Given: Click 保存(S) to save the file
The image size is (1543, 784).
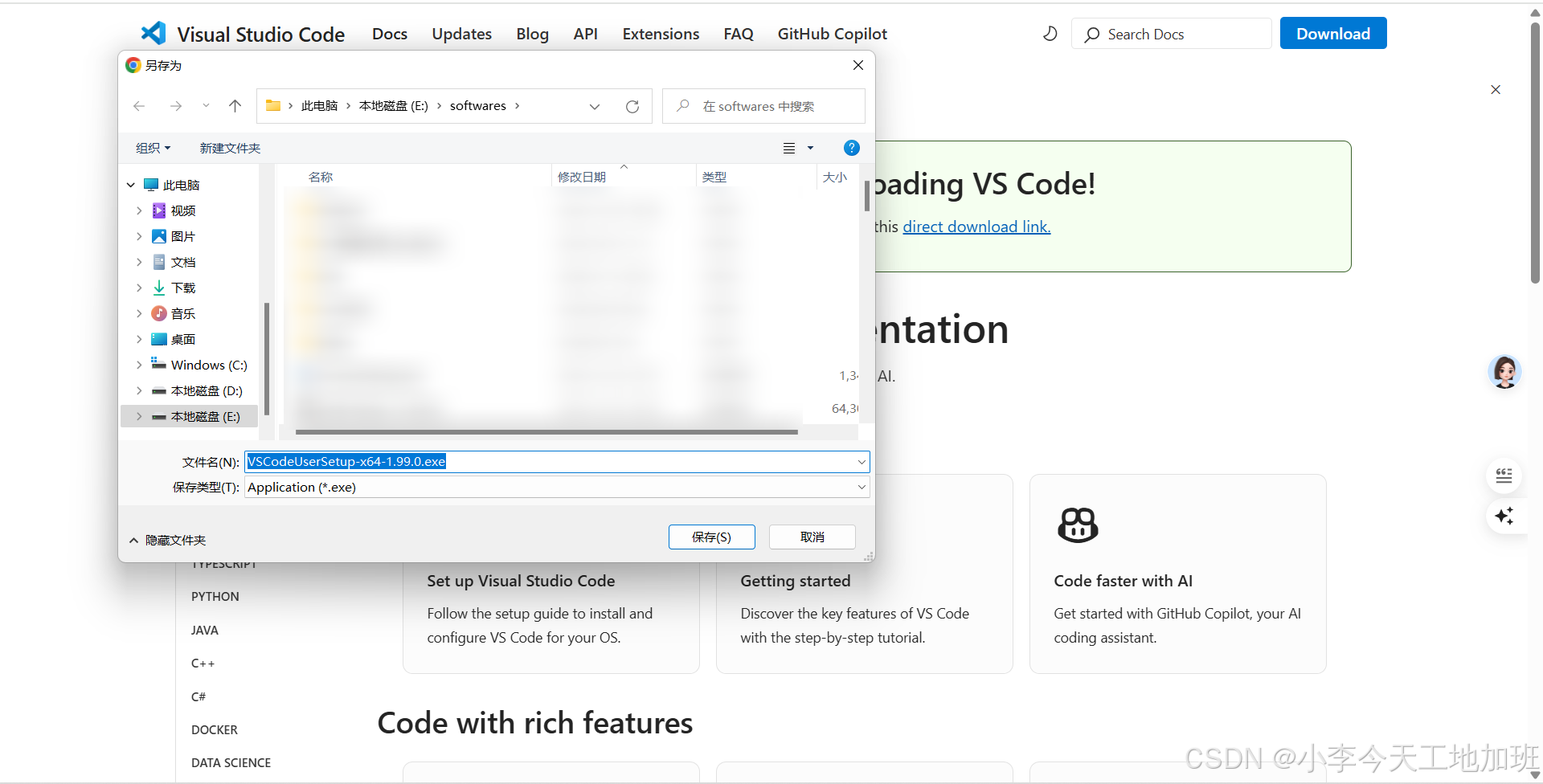Looking at the screenshot, I should coord(711,537).
